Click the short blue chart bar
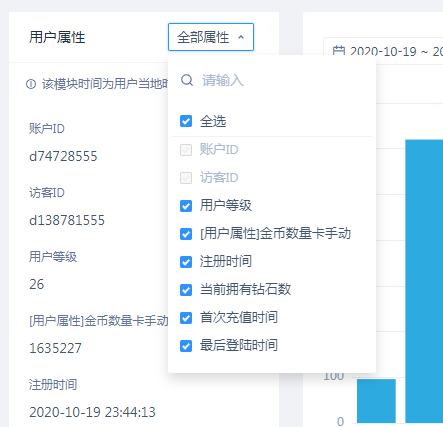443x427 pixels. click(x=376, y=401)
